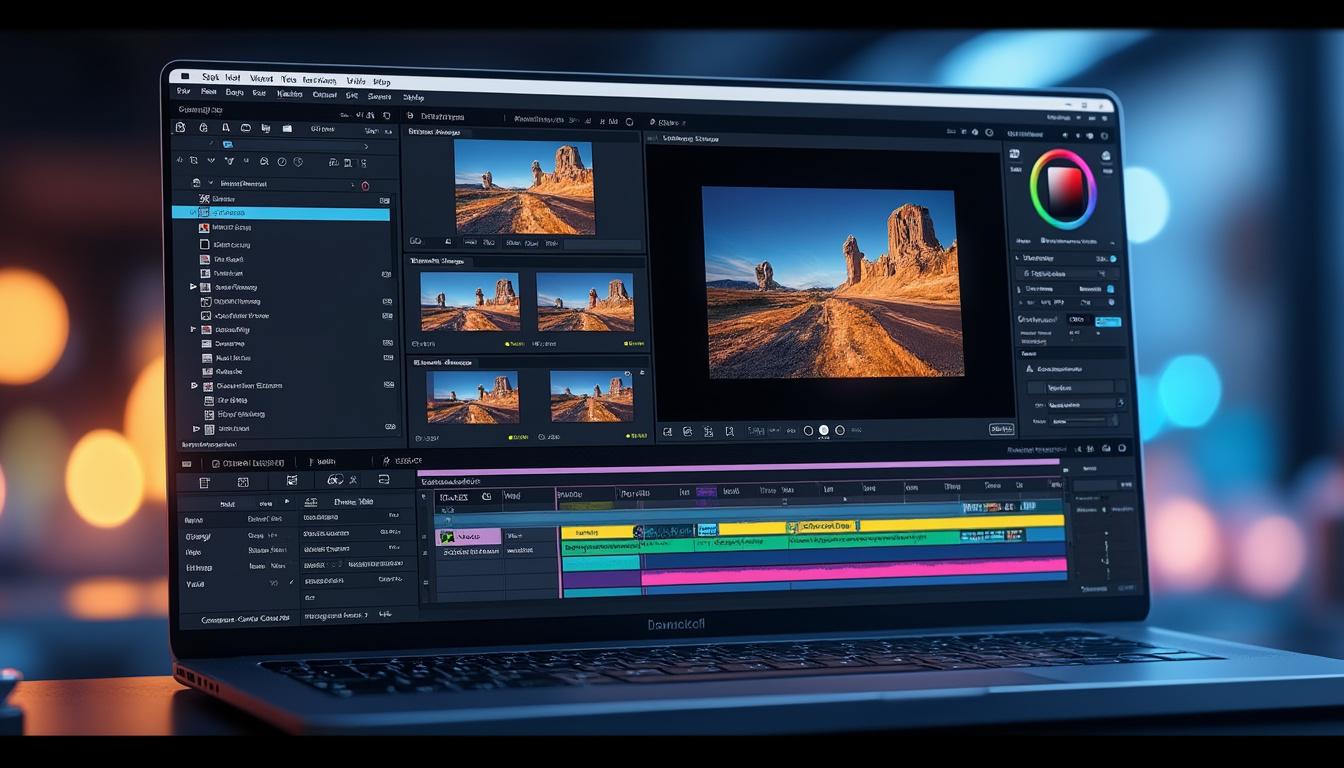Expand second disclosure triangle from top in tree
This screenshot has width=1344, height=768.
pos(194,329)
